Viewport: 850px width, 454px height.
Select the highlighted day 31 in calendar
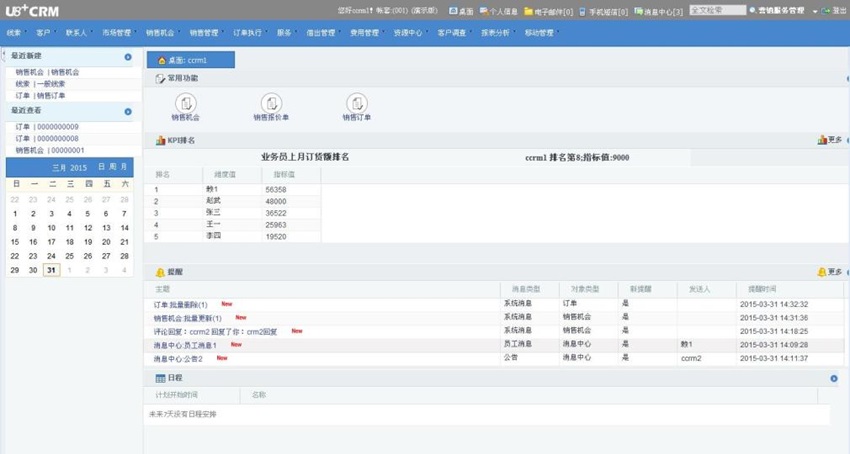51,270
